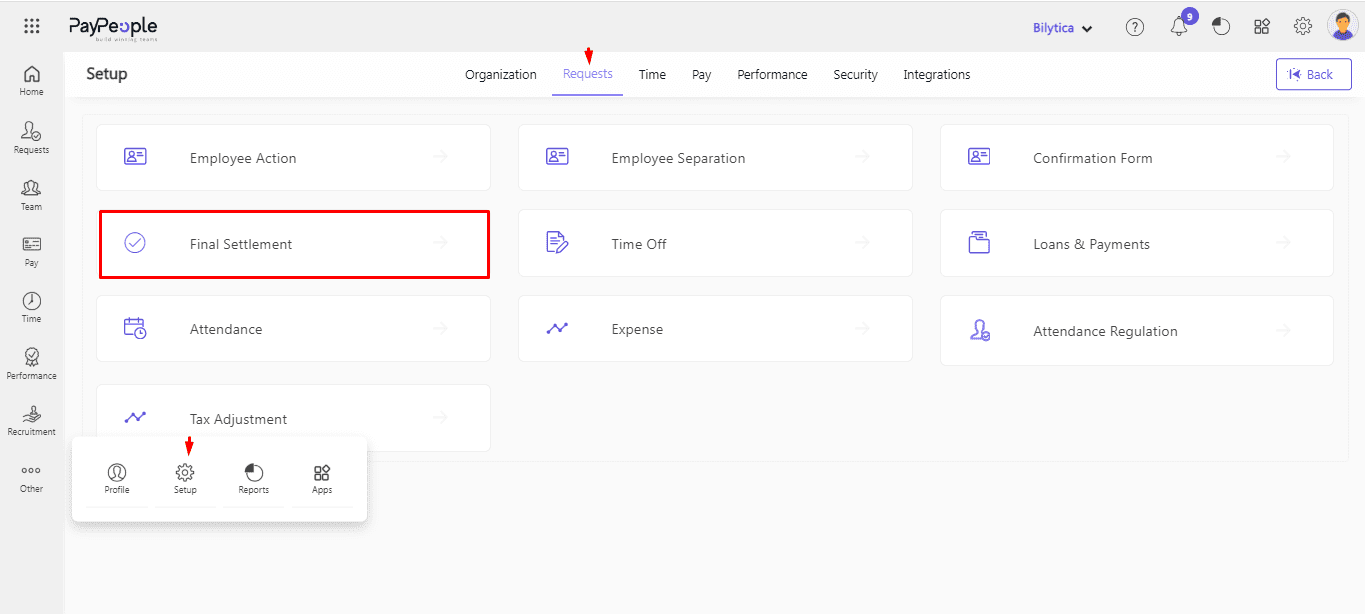
Task: Open Profile from the popup menu
Action: 117,479
